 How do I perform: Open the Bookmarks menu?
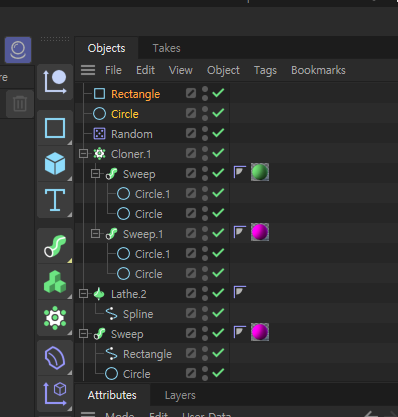point(318,70)
